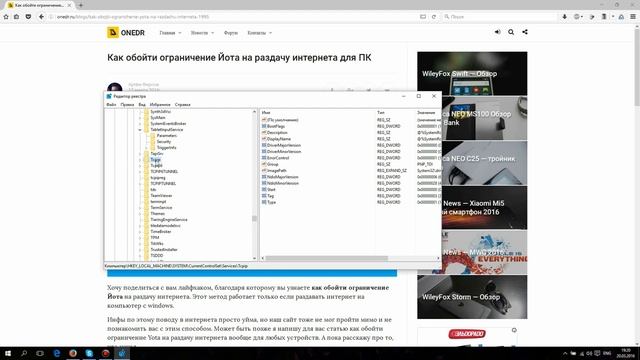Image resolution: width=640 pixels, height=360 pixels.
Task: Show hidden tray icons chevron
Action: point(565,353)
